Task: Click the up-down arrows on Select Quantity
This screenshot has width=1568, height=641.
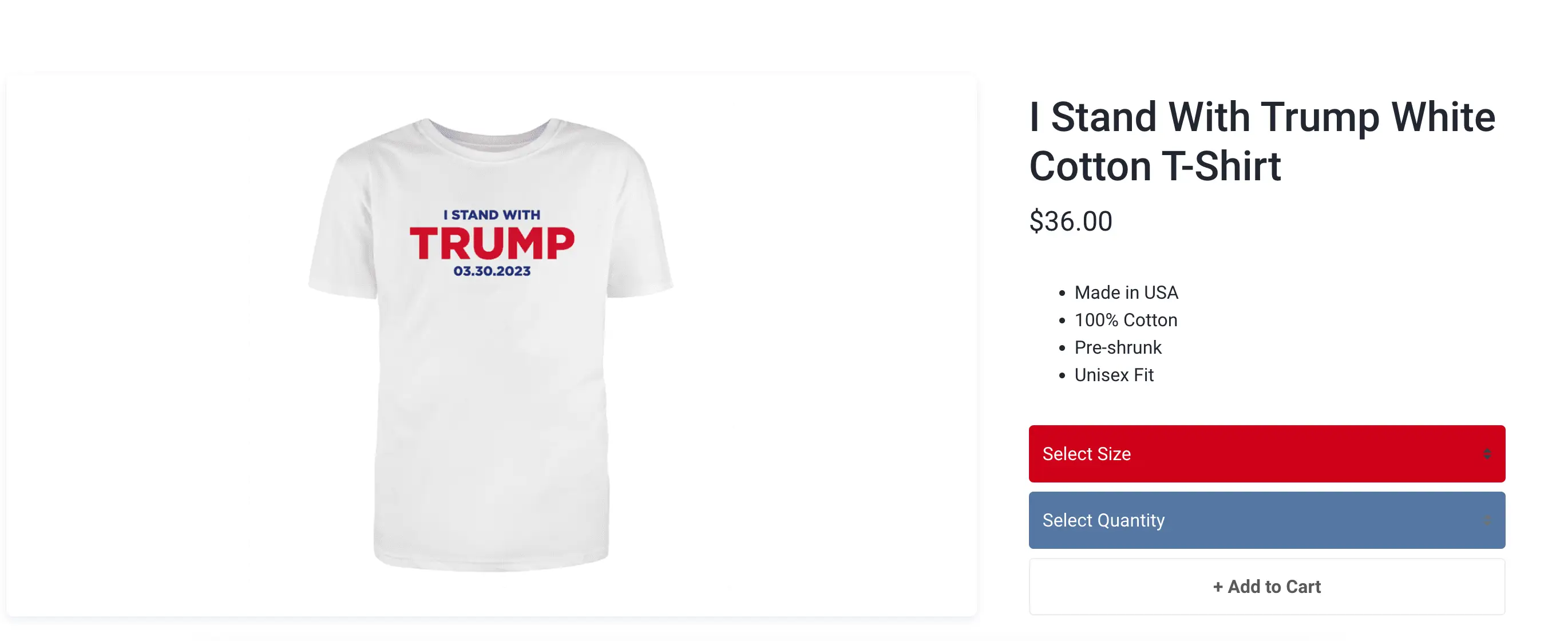Action: (1487, 520)
